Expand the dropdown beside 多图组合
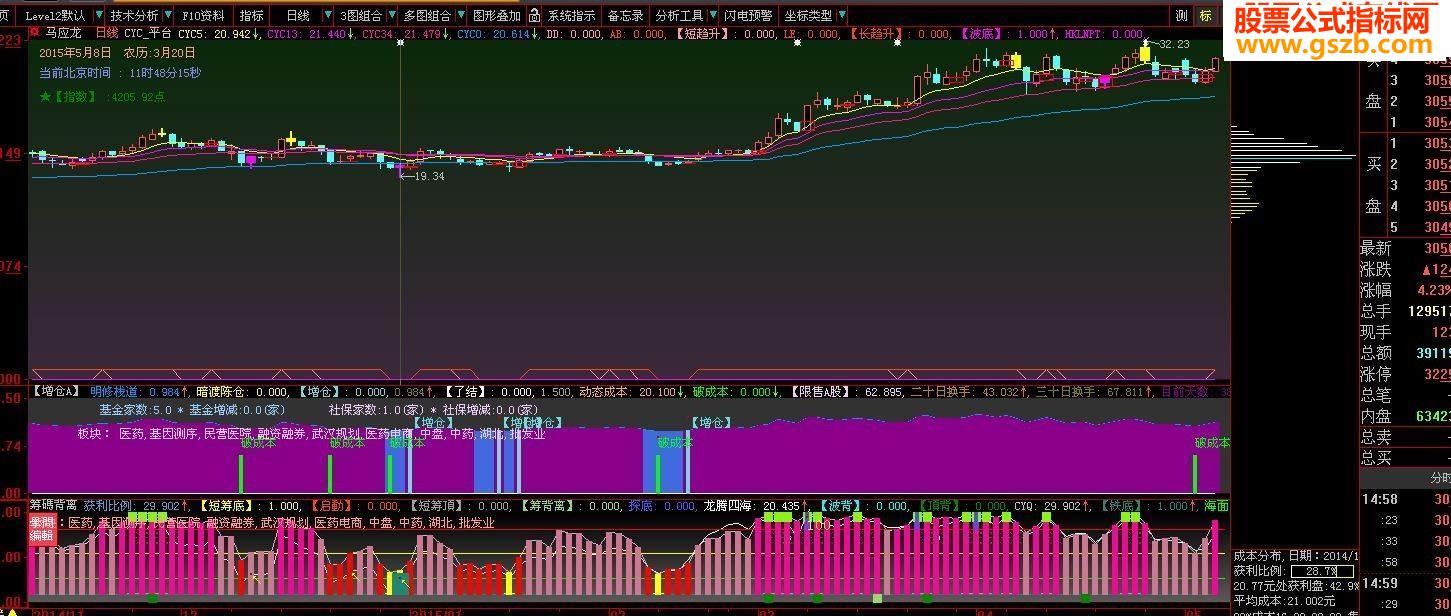 [x=461, y=16]
